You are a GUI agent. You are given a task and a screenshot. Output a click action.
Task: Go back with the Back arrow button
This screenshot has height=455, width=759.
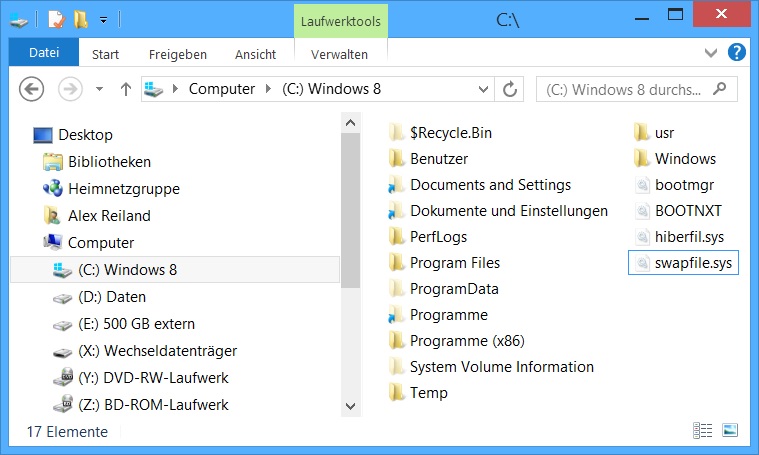tap(31, 89)
